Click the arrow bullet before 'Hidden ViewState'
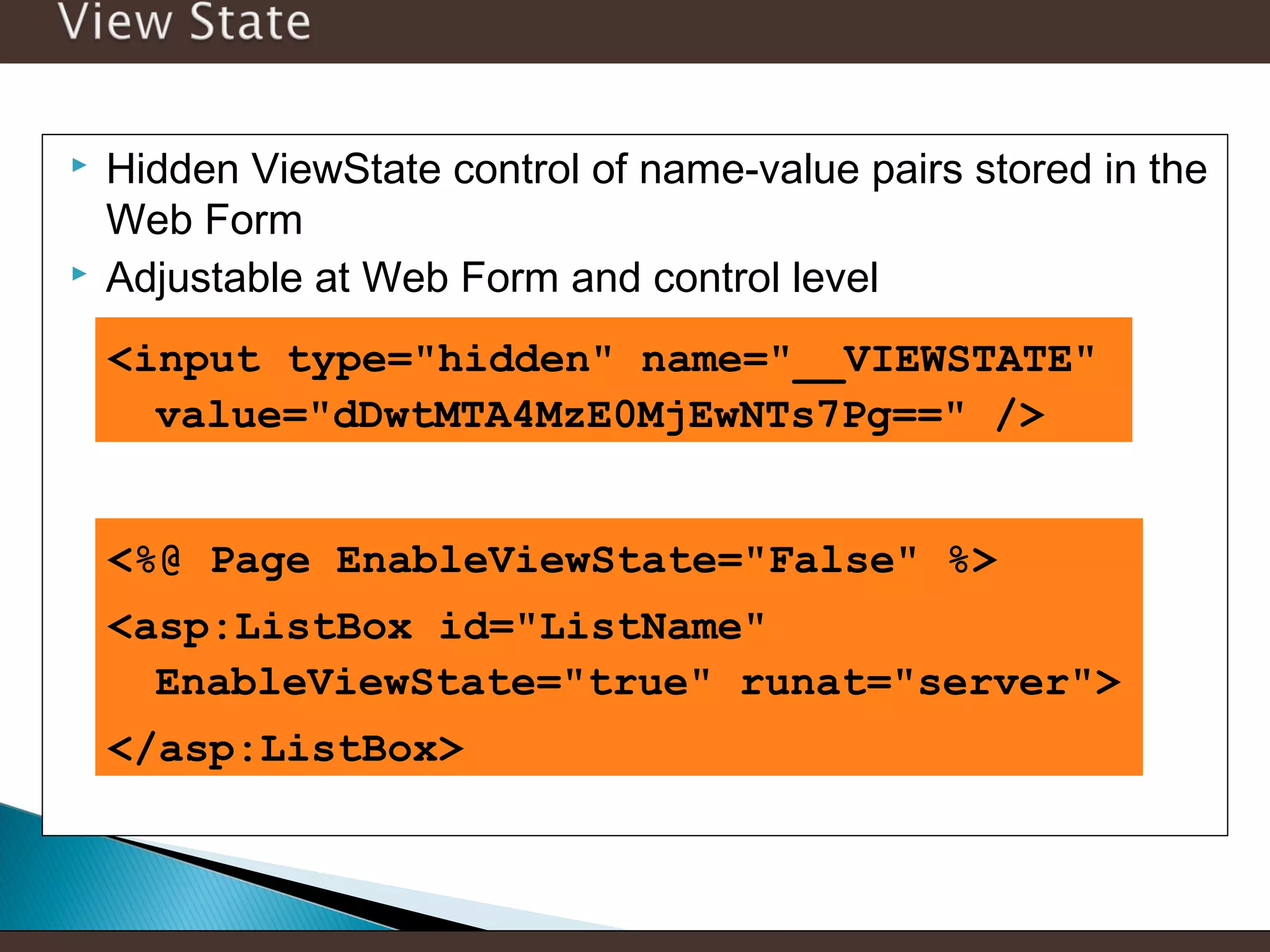The height and width of the screenshot is (952, 1270). coord(79,165)
